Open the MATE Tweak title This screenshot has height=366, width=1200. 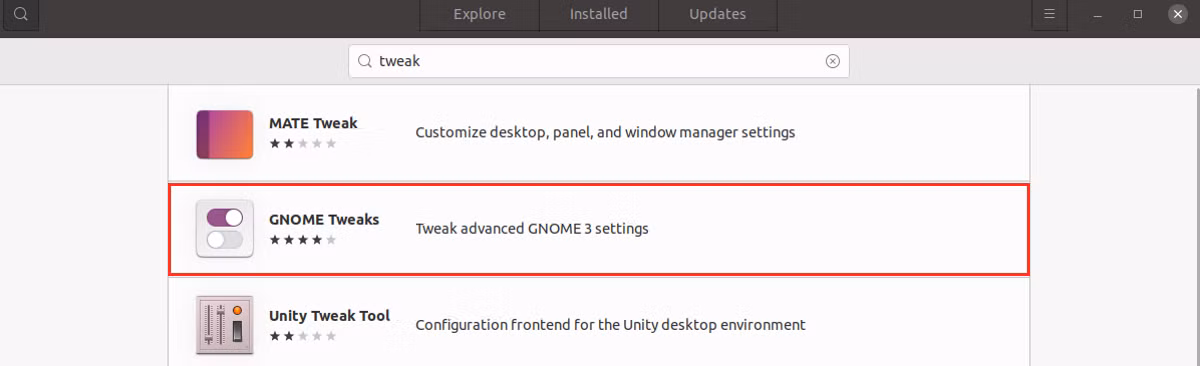point(313,123)
